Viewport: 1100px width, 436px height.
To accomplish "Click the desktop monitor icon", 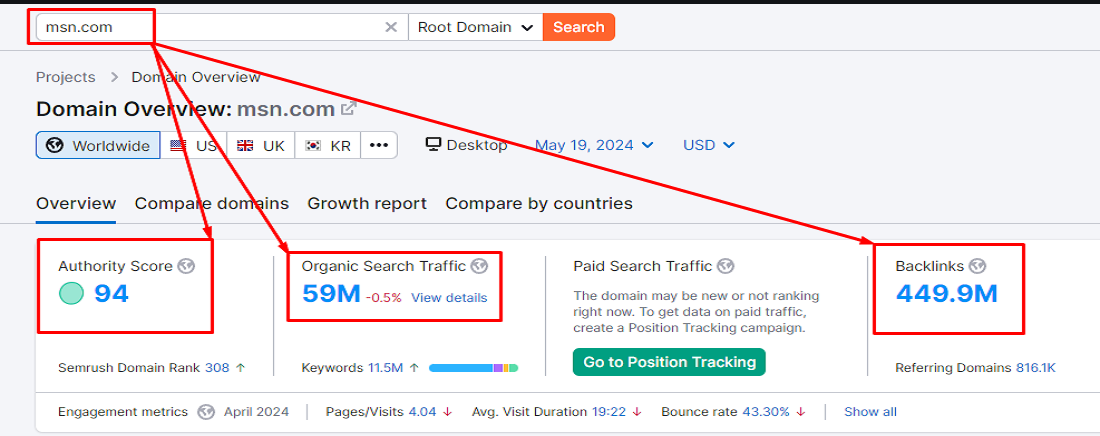I will (434, 145).
